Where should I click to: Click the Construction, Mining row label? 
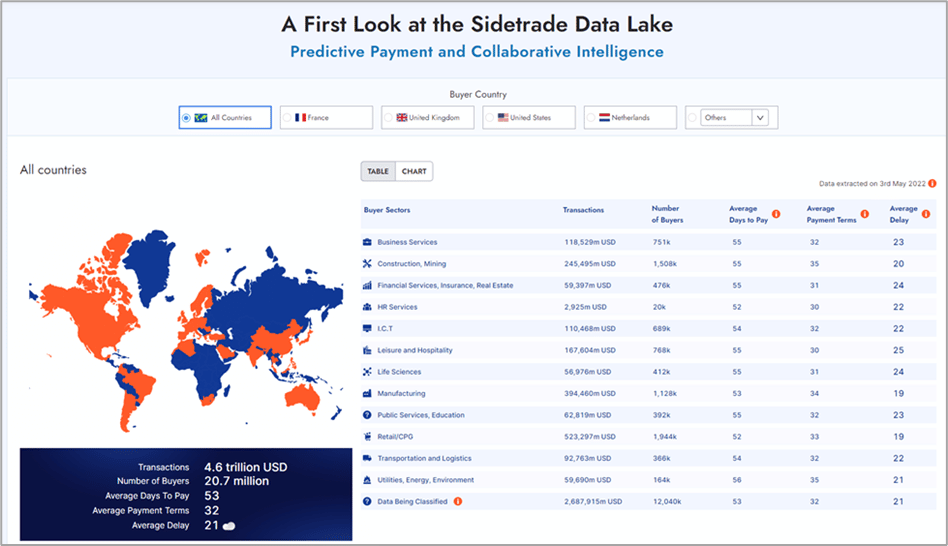412,264
